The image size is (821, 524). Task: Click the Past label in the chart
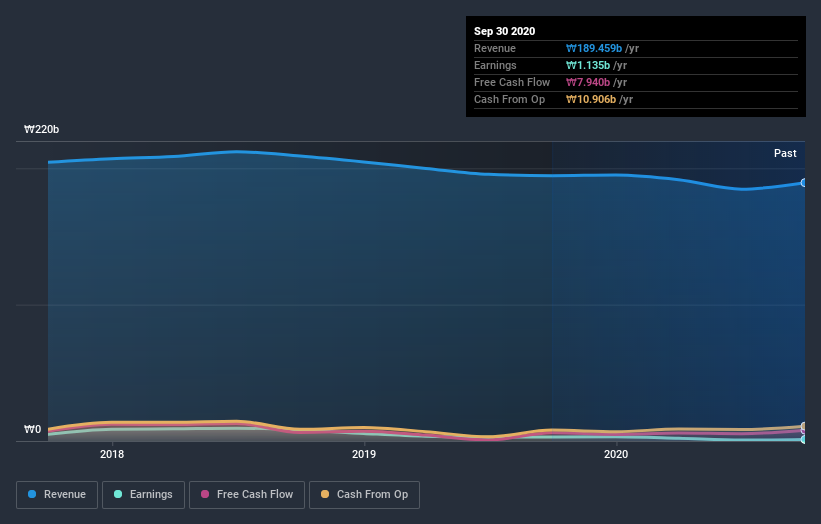click(785, 153)
